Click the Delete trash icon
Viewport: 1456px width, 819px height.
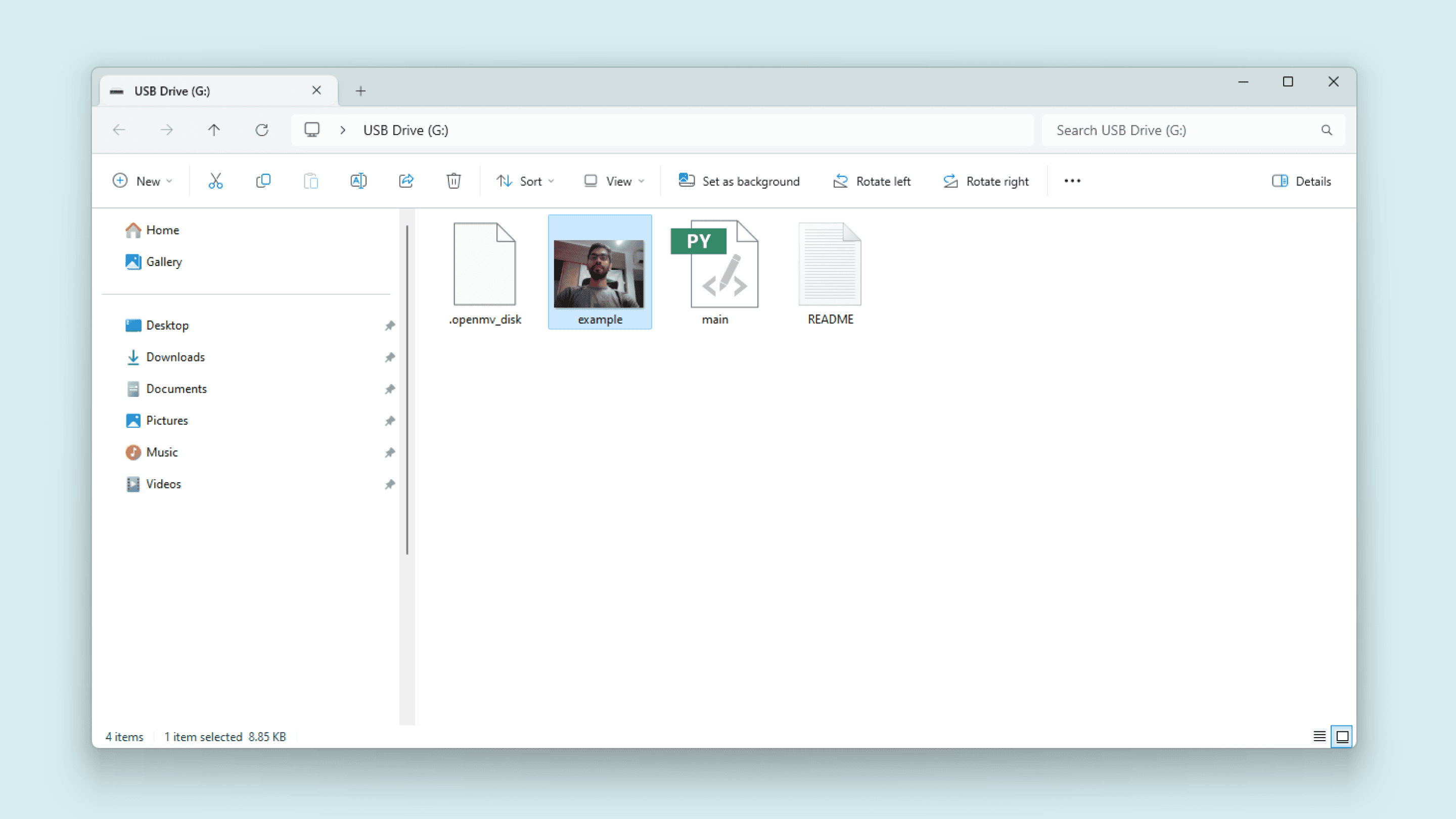453,181
